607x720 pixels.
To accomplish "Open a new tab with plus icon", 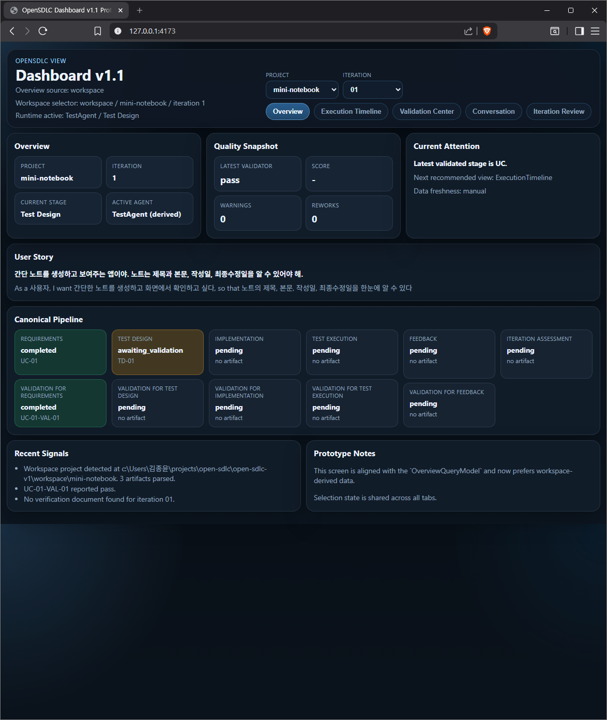I will 140,10.
